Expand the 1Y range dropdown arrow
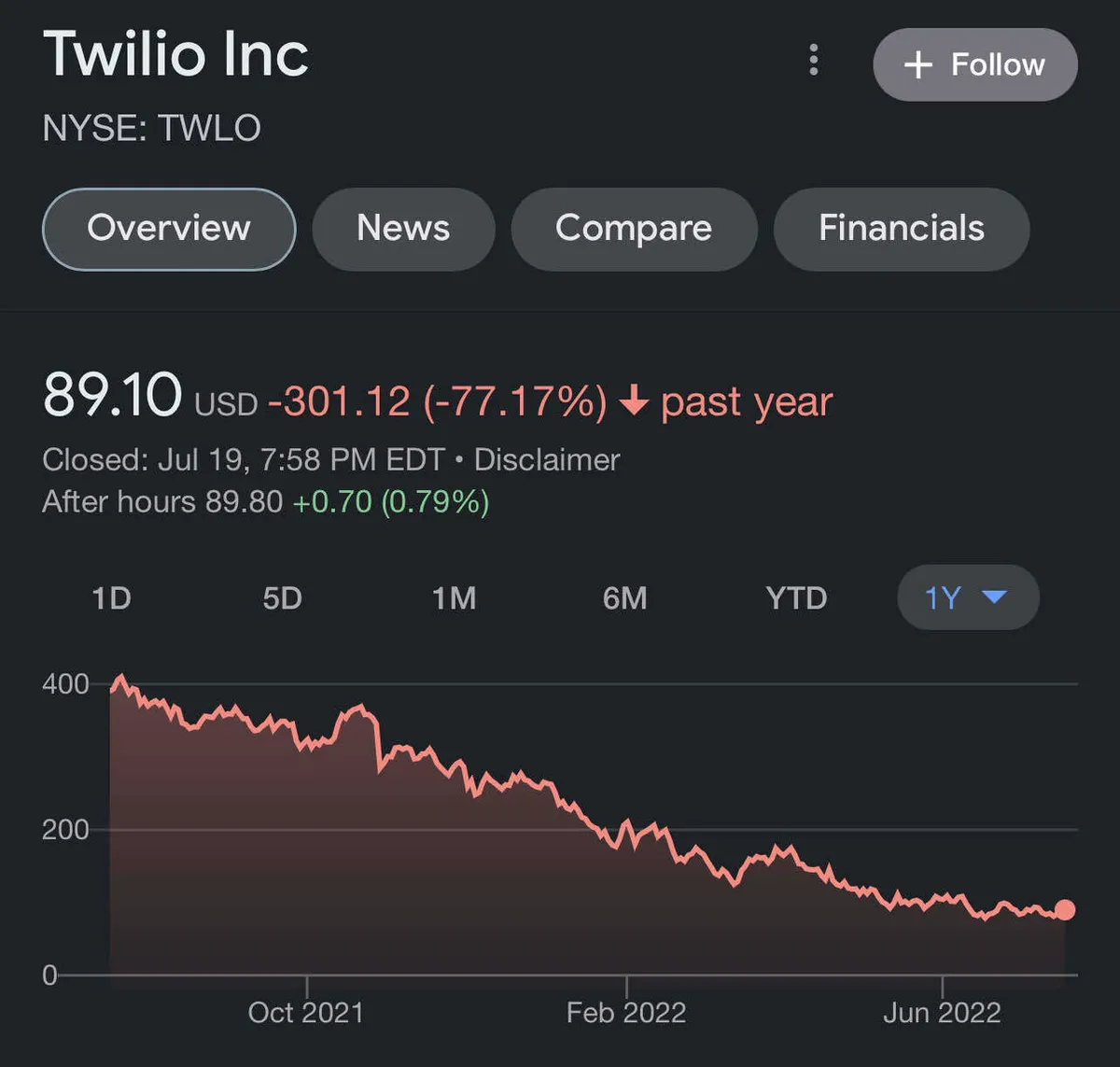The height and width of the screenshot is (1067, 1120). click(995, 597)
